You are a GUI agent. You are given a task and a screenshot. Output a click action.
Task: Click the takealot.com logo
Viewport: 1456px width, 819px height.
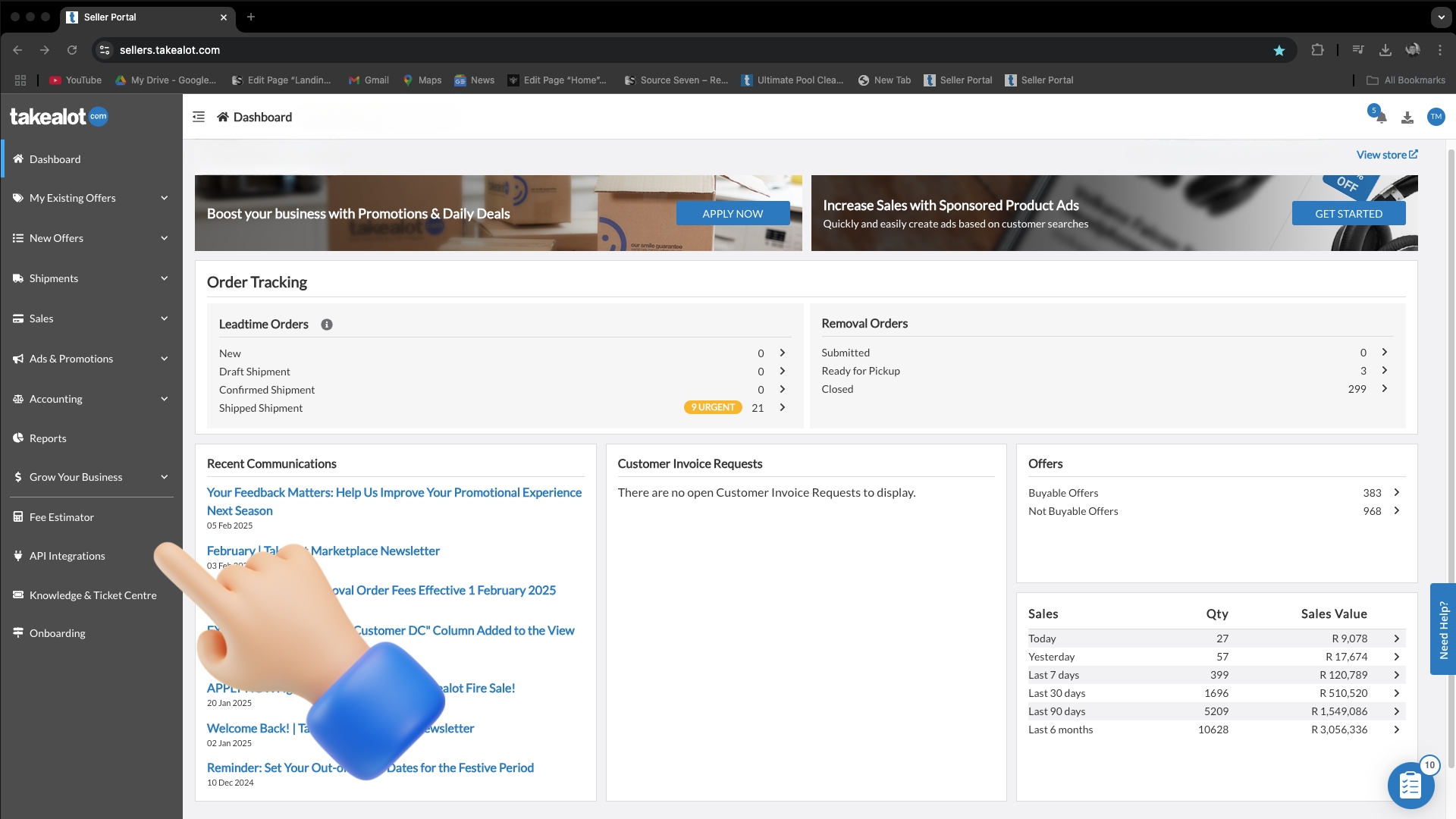click(59, 116)
